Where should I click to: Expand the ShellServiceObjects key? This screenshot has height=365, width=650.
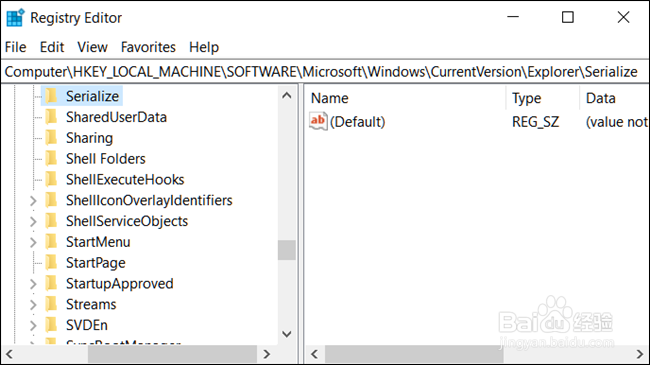coord(33,221)
